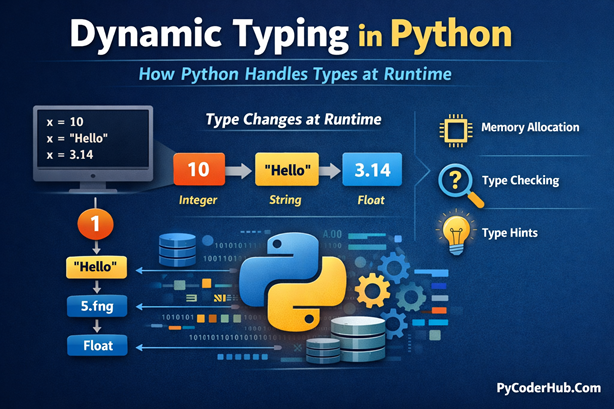Select the "Memory Allocation" label
The image size is (614, 409).
[x=530, y=127]
